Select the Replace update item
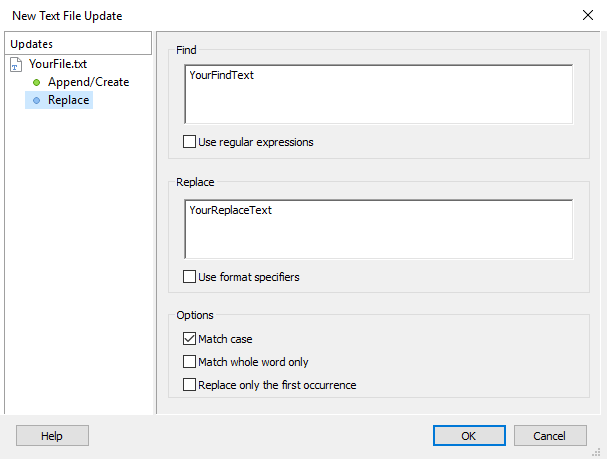 point(69,100)
